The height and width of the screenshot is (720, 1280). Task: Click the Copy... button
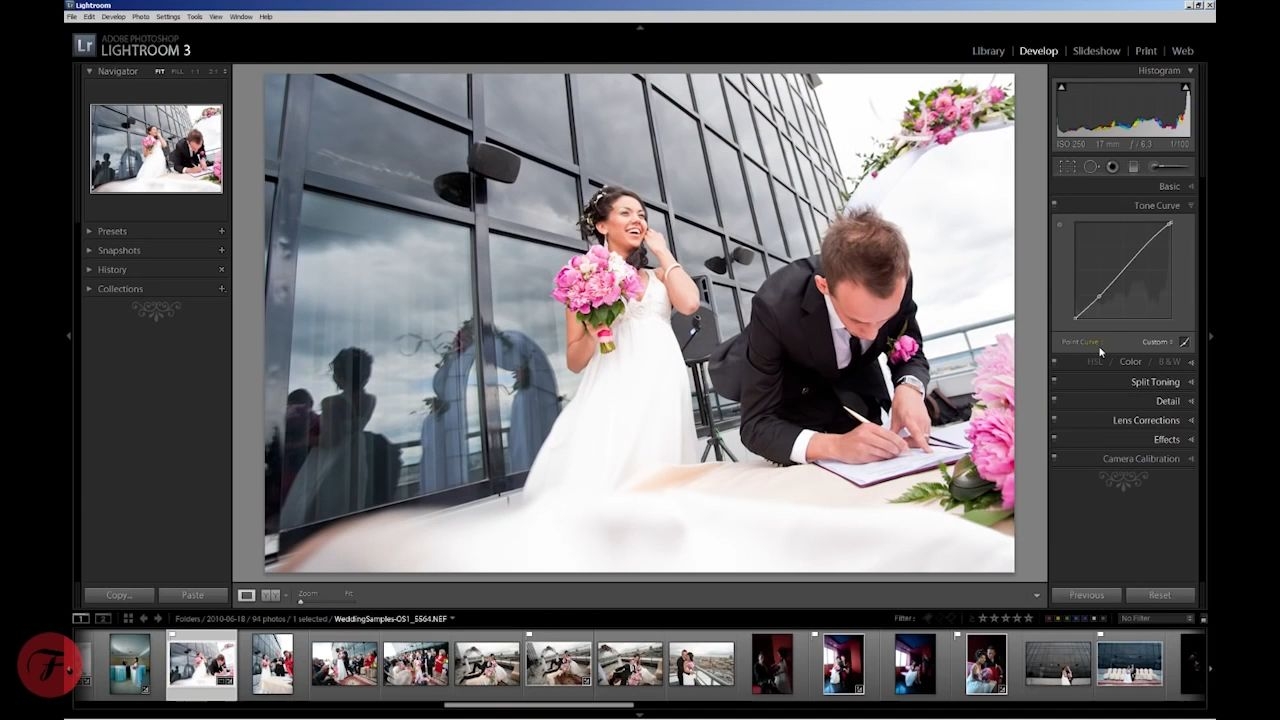pyautogui.click(x=119, y=595)
